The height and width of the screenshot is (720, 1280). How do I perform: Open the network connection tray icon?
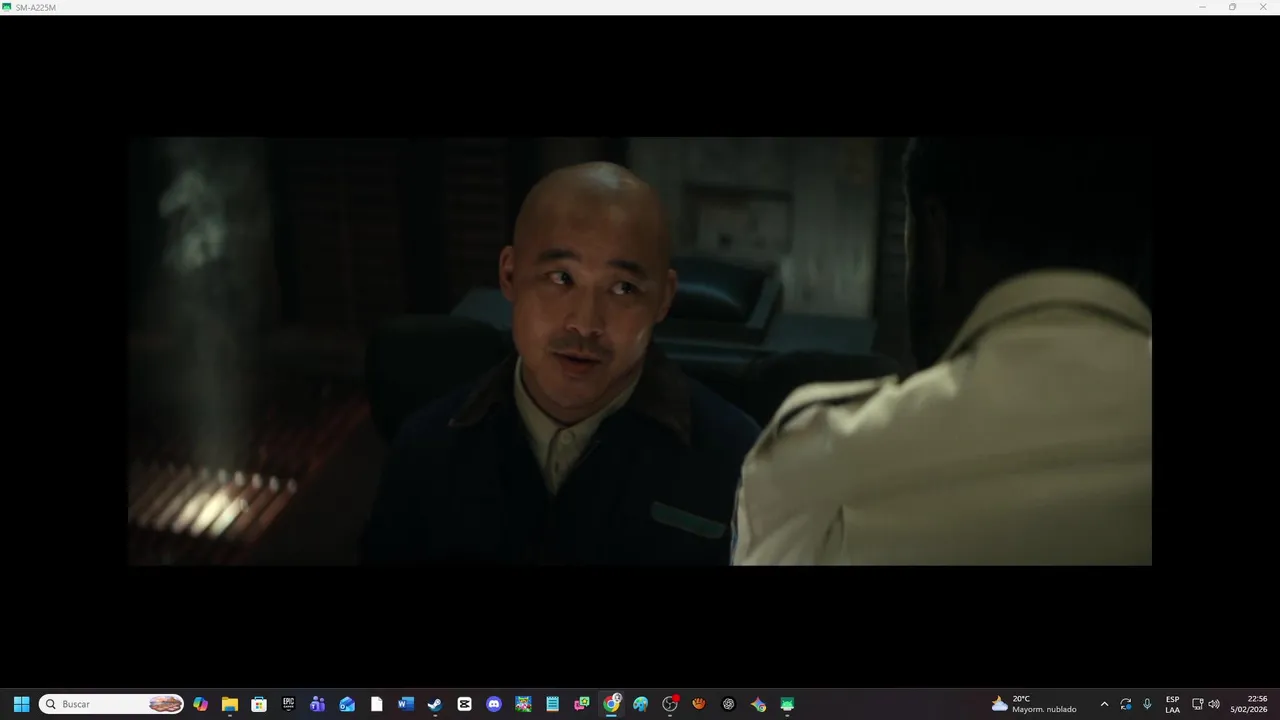point(1198,704)
